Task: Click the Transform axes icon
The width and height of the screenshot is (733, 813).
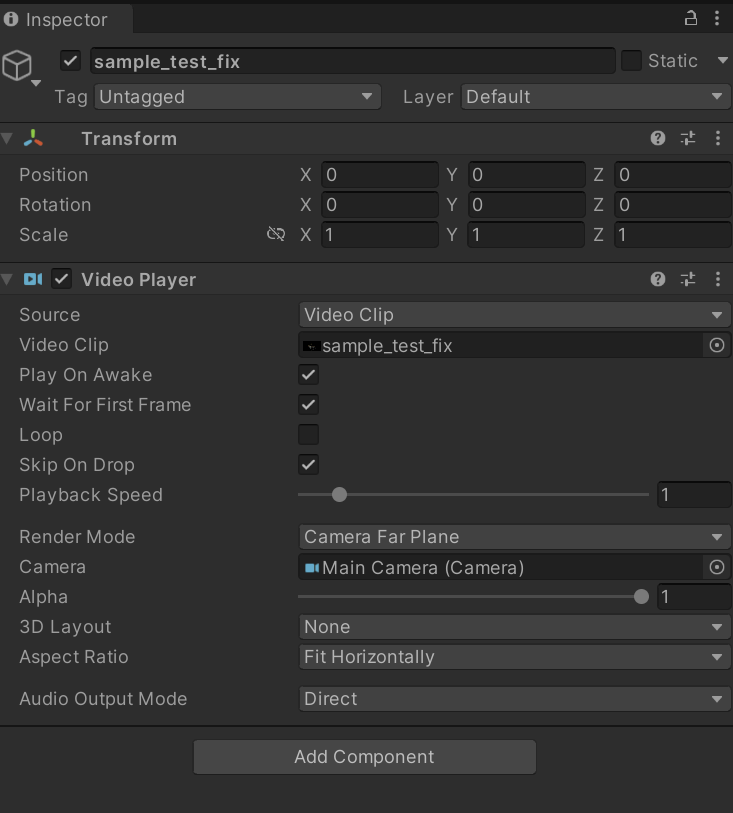Action: pyautogui.click(x=33, y=138)
